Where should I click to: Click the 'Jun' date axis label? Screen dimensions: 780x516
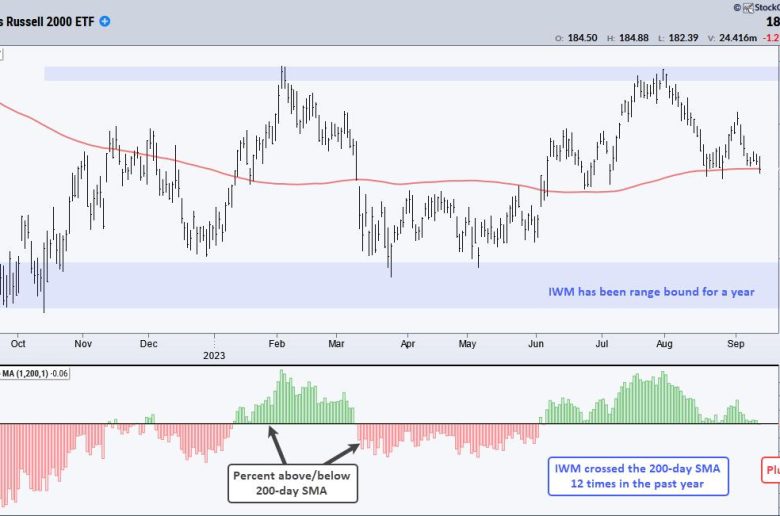coord(536,344)
